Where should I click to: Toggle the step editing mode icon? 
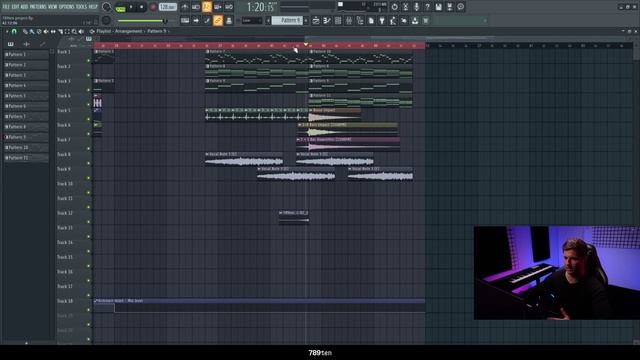click(x=207, y=20)
